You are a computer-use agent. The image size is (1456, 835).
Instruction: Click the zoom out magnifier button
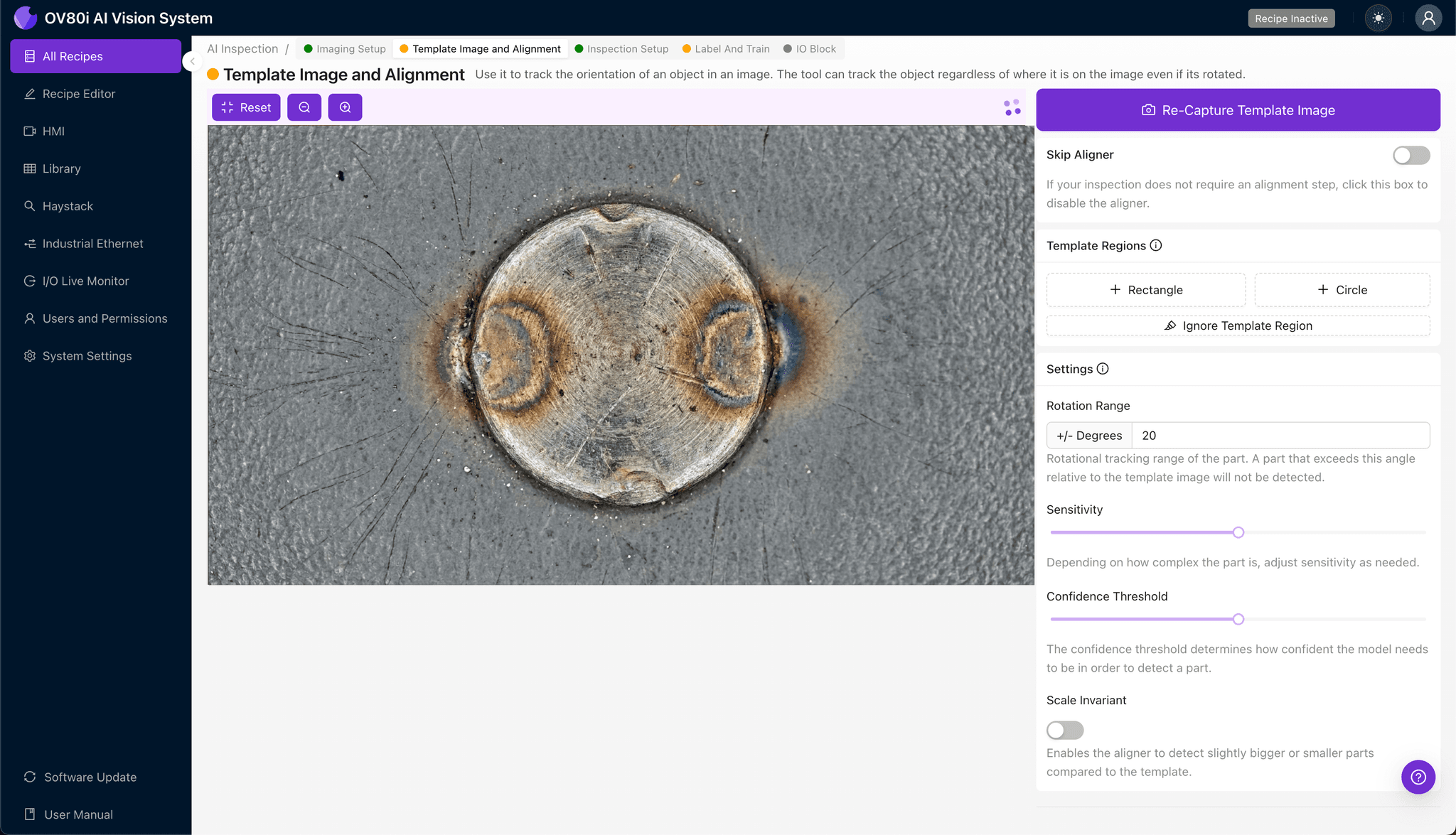[304, 107]
